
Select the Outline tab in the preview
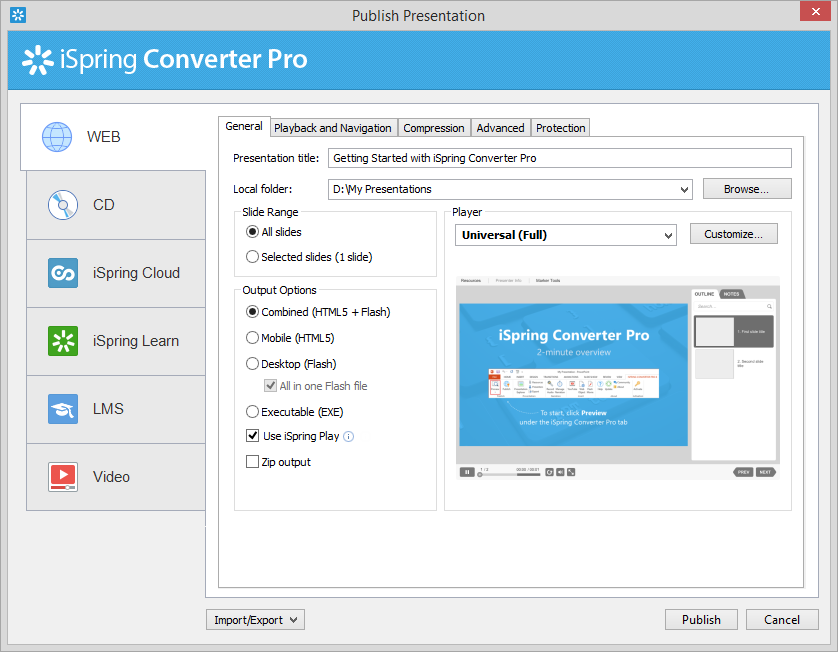click(704, 294)
